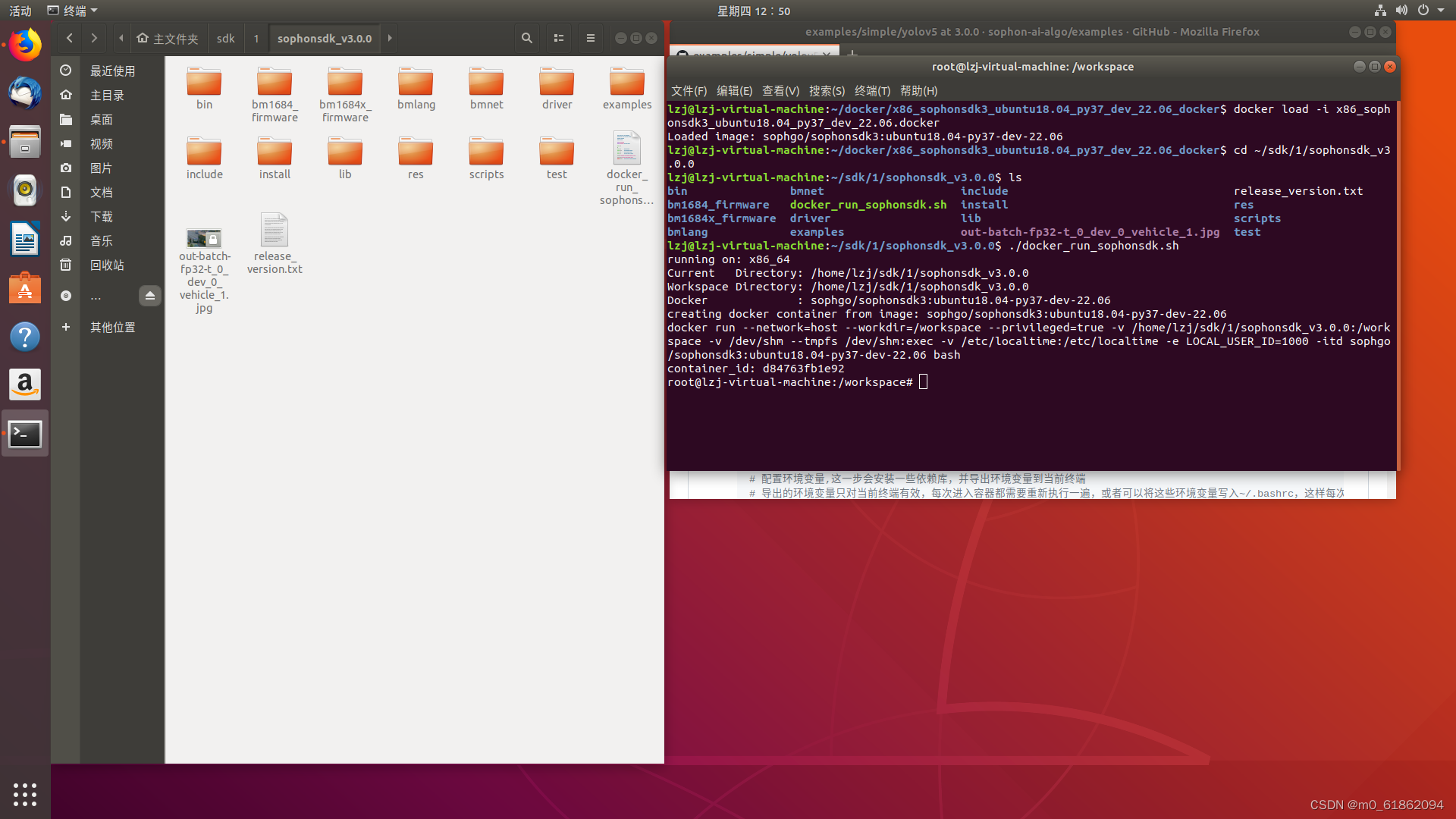Open the install folder
The width and height of the screenshot is (1456, 819).
pos(275,158)
